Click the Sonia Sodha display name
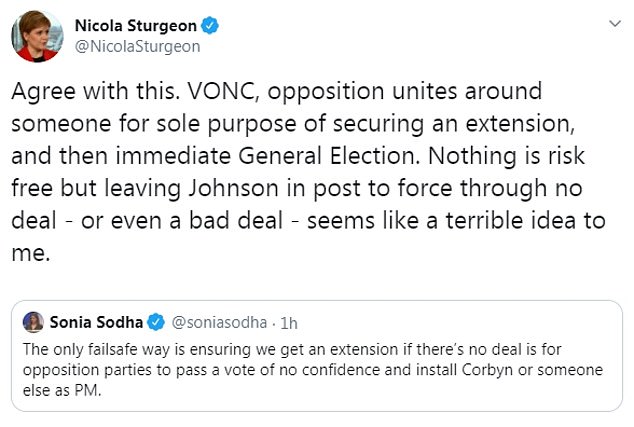Image resolution: width=634 pixels, height=427 pixels. tap(96, 322)
